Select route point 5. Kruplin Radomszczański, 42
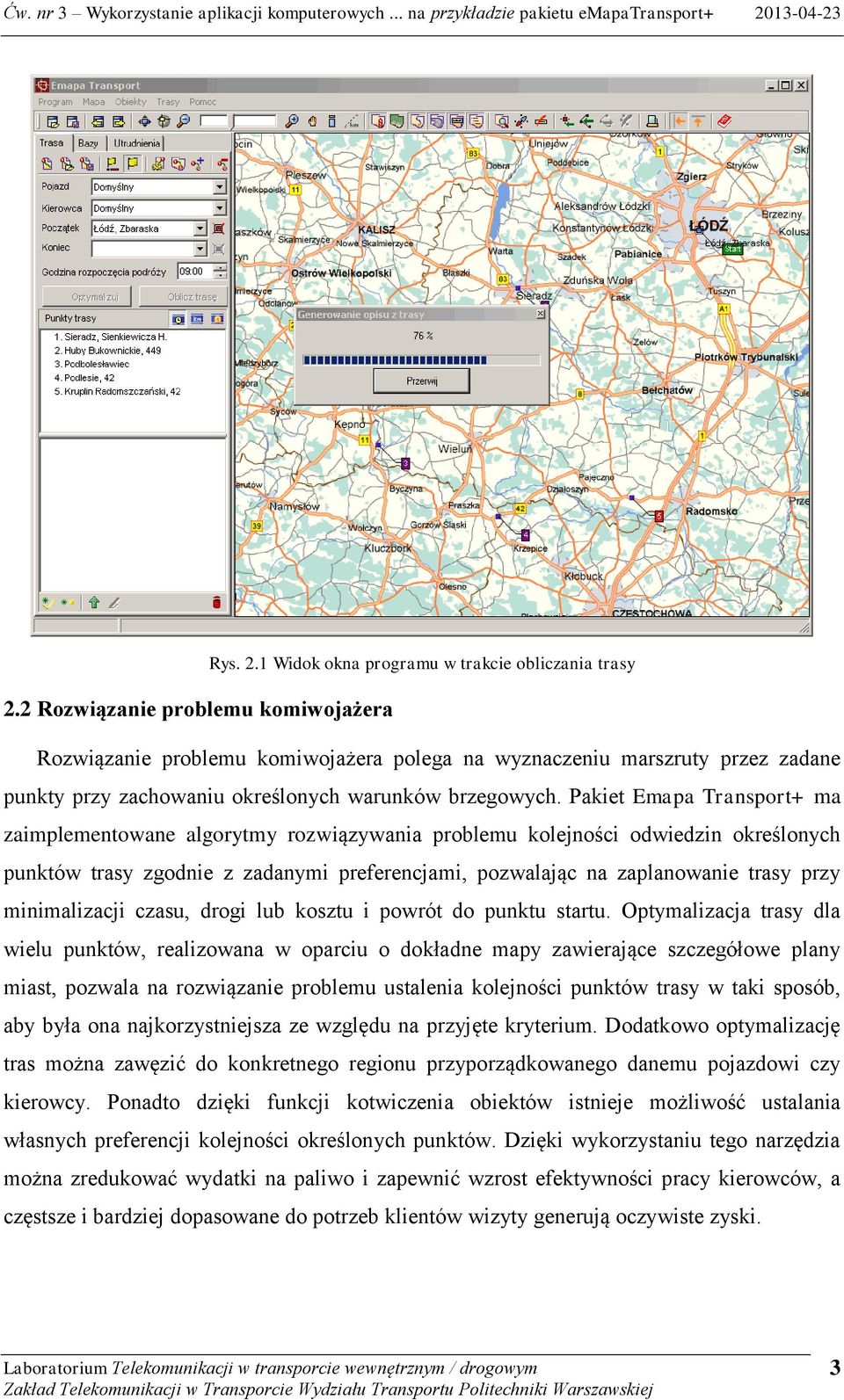 [x=117, y=391]
